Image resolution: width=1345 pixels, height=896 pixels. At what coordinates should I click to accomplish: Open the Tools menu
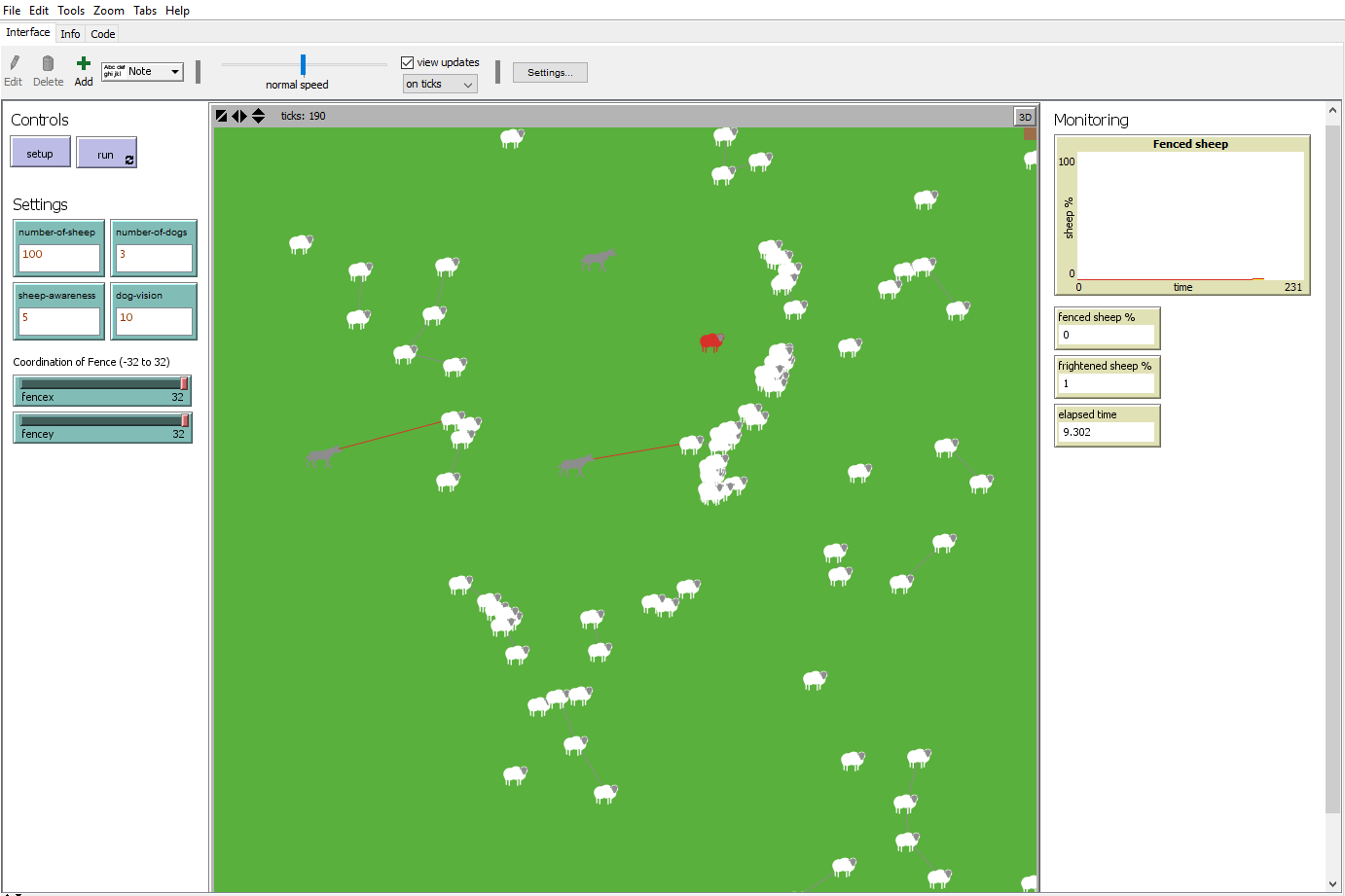tap(71, 10)
